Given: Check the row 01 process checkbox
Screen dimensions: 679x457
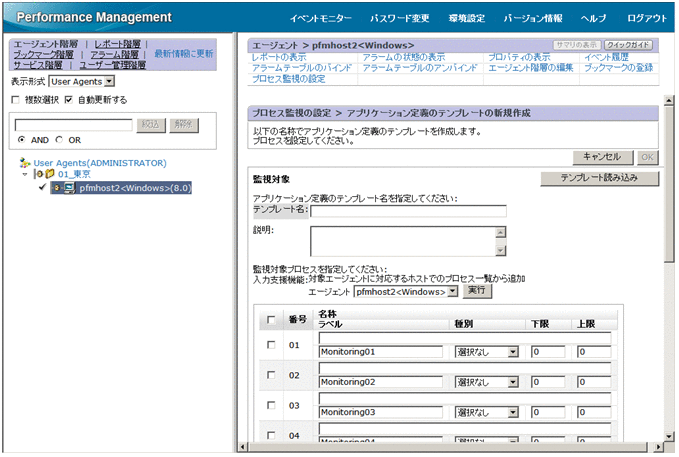Looking at the screenshot, I should click(271, 345).
